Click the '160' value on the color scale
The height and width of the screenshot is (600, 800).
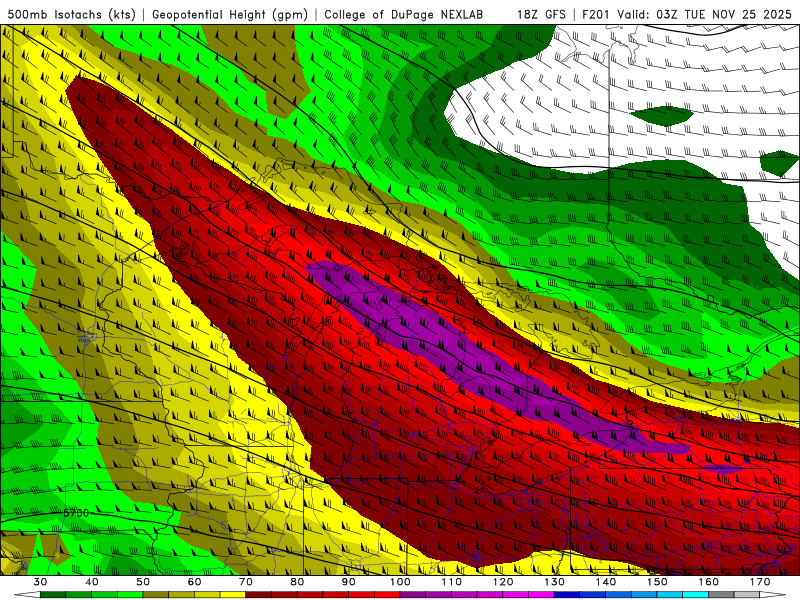coord(709,582)
